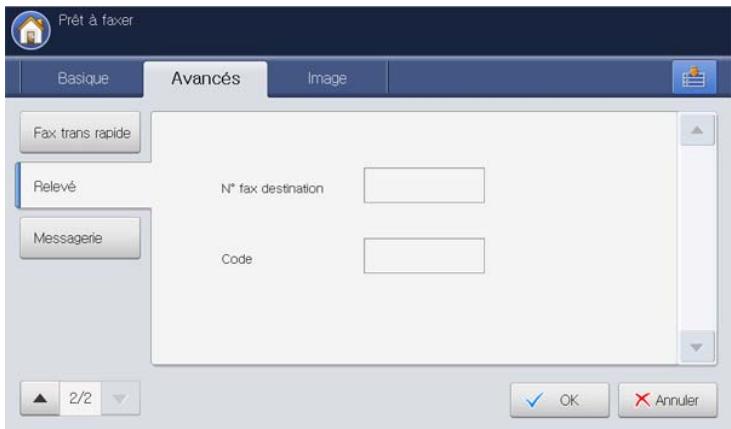Click the settings panel scrollbar track
Screen dimensions: 731x429
click(697, 238)
